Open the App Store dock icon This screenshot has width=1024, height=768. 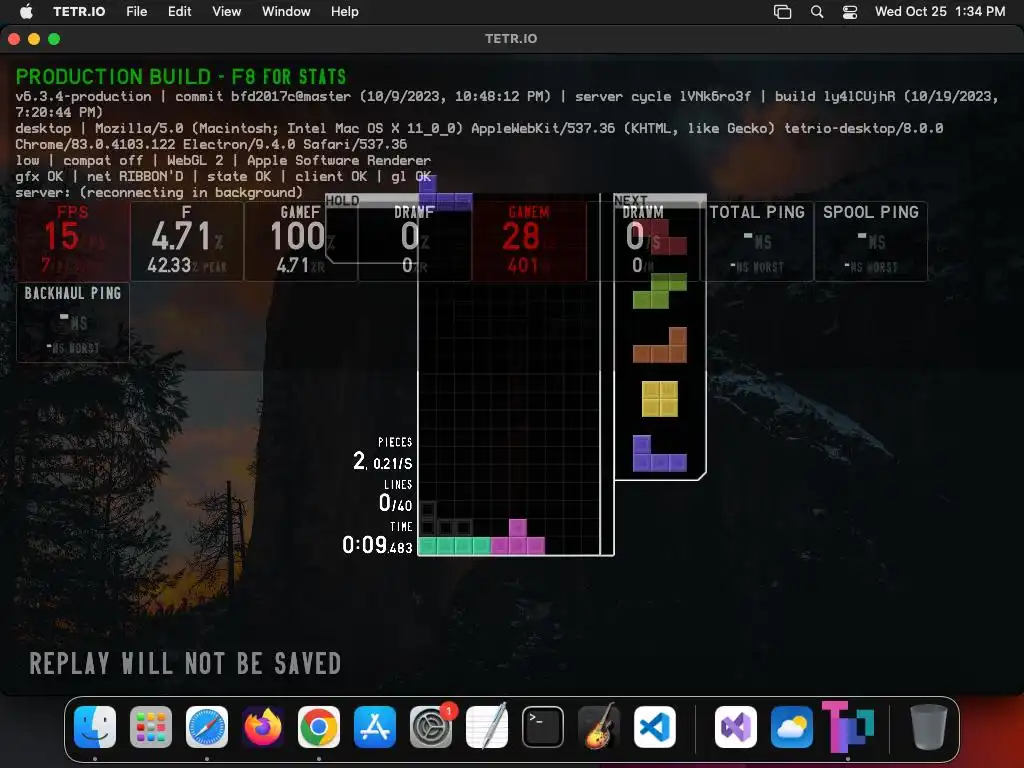pos(375,727)
